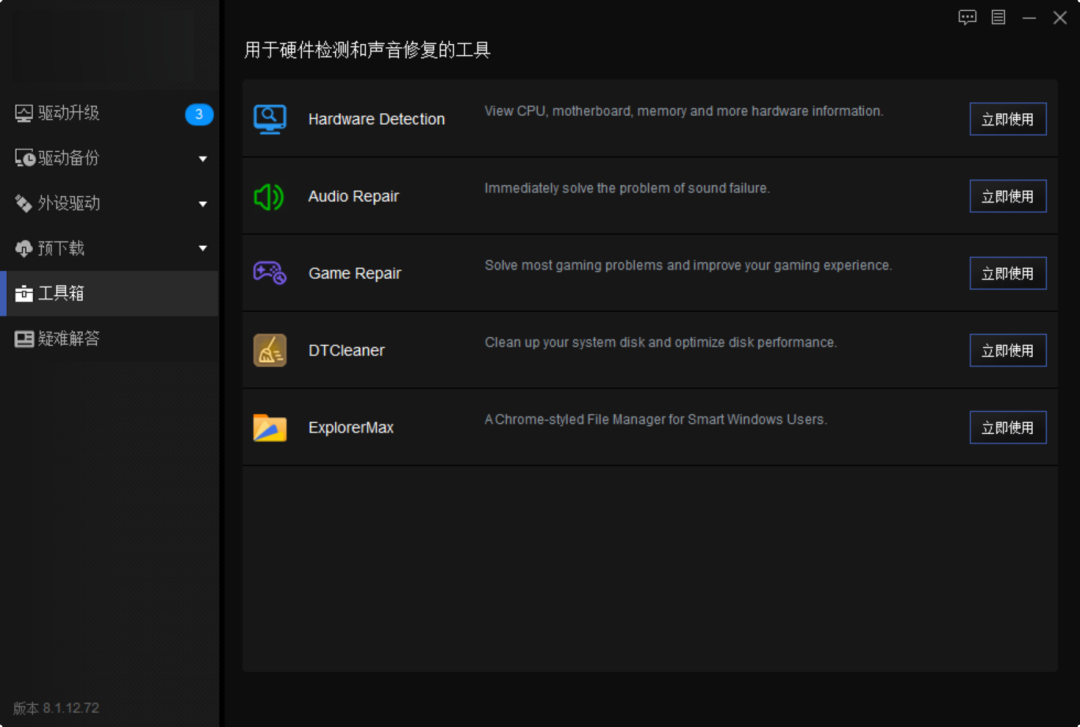Image resolution: width=1080 pixels, height=727 pixels.
Task: Open the 疑难解答 menu item
Action: coord(110,338)
